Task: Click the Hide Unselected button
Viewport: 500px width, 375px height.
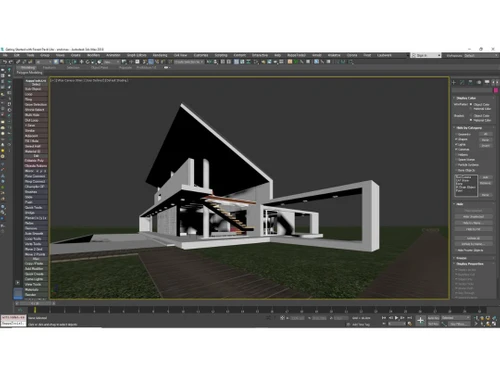Action: (473, 217)
